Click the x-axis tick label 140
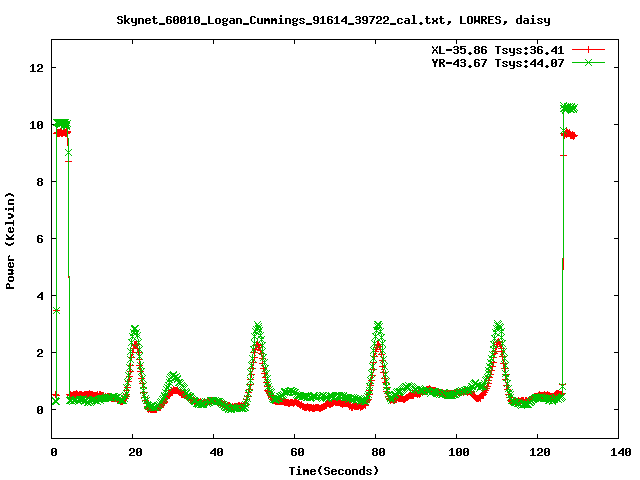 620,452
